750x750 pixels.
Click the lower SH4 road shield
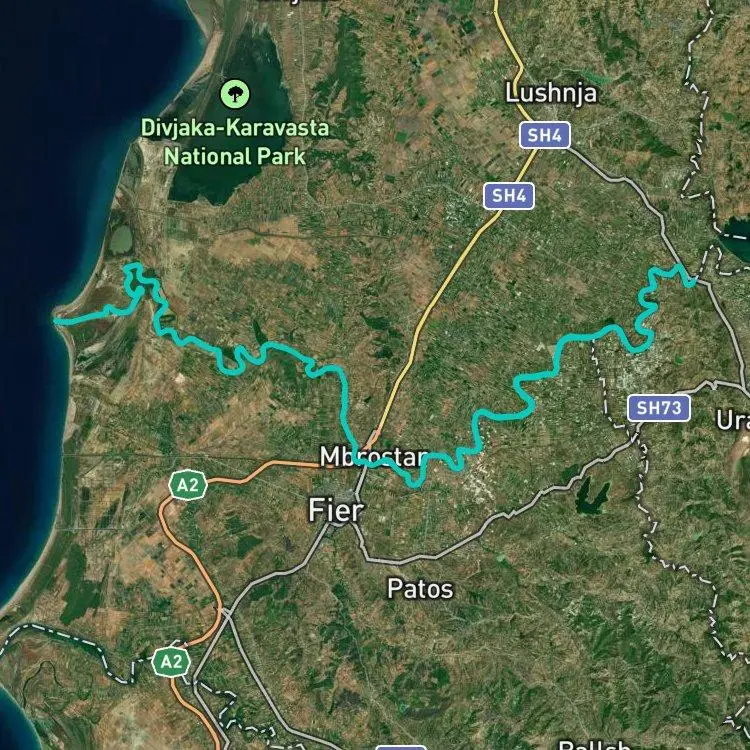point(508,196)
